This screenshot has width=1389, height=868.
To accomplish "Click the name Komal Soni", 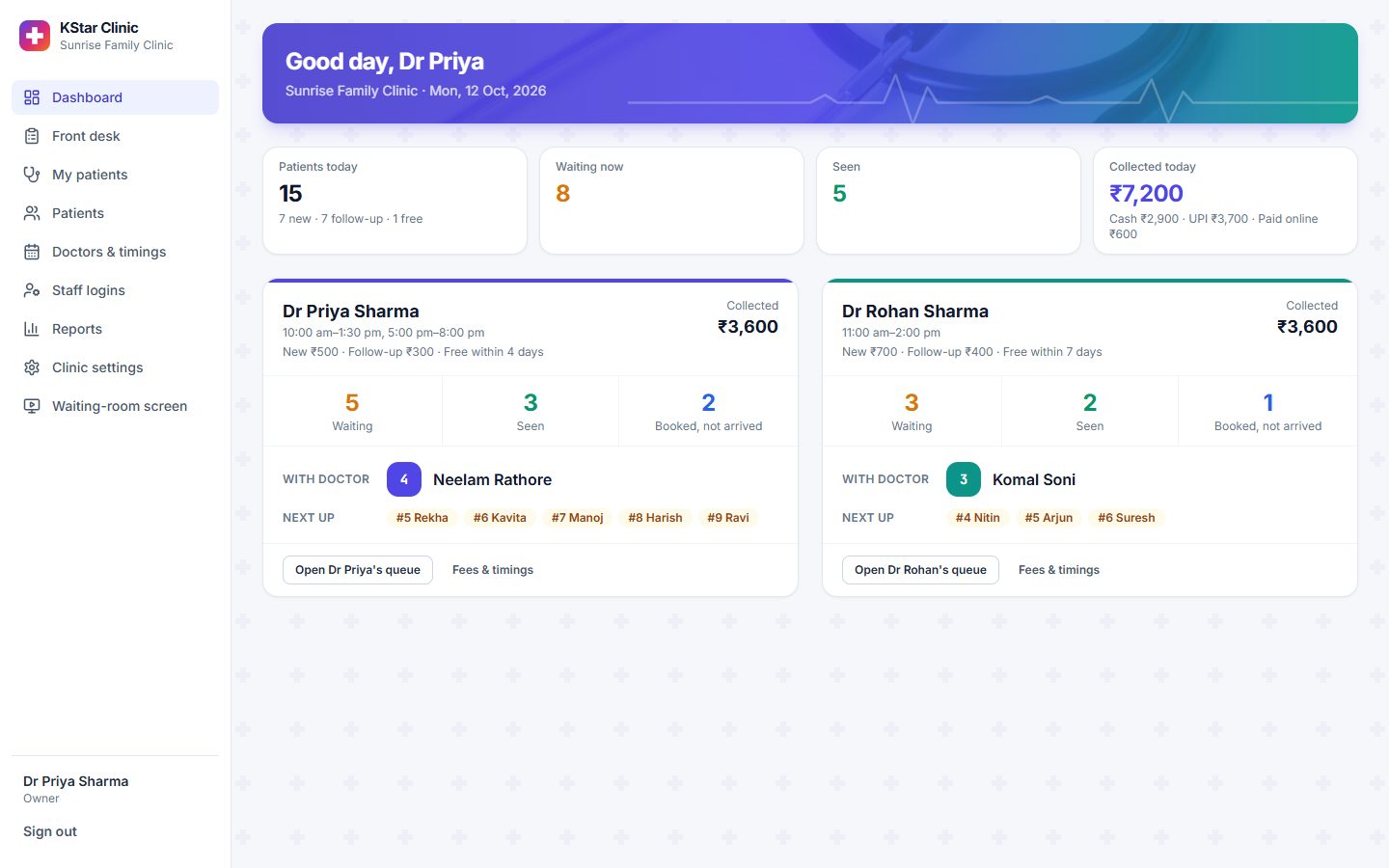I will pos(1034,479).
